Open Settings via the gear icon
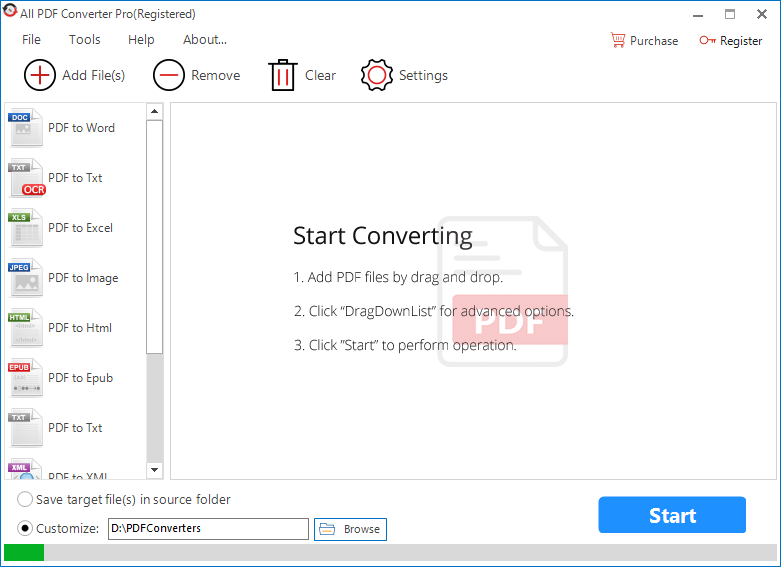 377,75
